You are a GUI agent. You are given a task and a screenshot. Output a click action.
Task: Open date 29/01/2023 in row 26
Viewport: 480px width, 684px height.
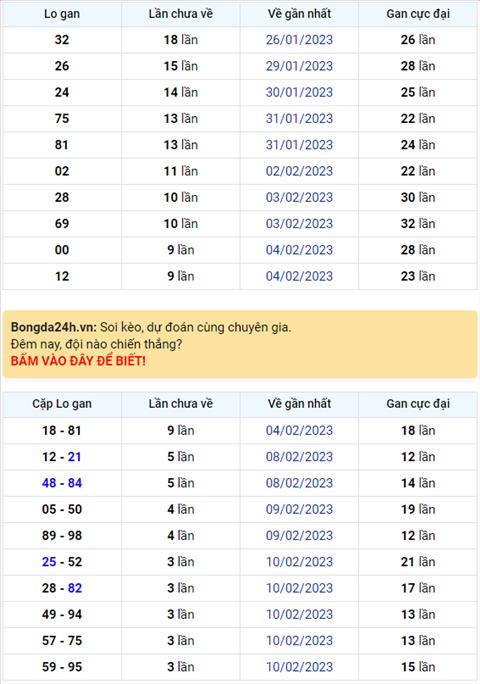[x=299, y=66]
